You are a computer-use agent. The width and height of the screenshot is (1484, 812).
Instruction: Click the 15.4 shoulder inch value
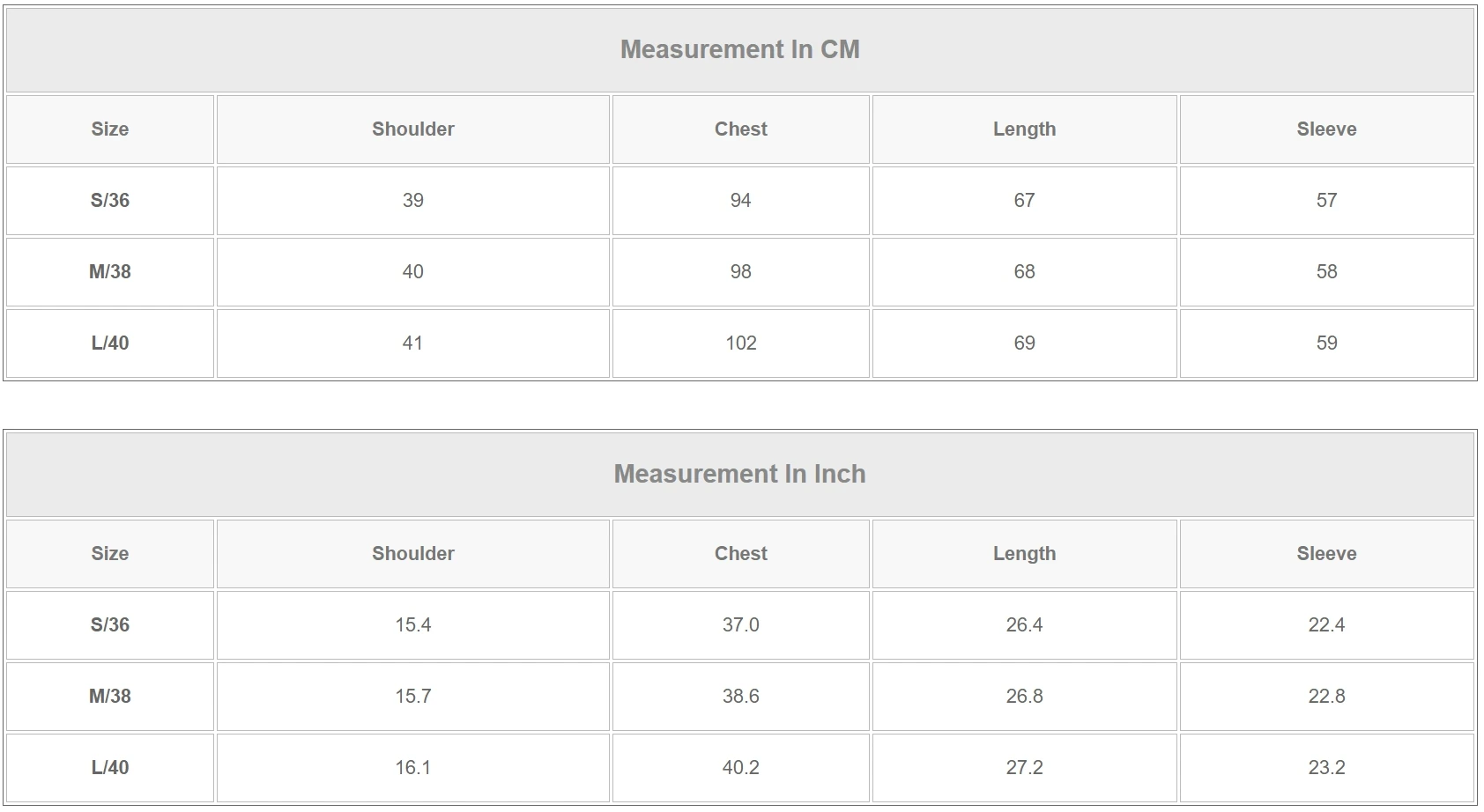click(412, 625)
